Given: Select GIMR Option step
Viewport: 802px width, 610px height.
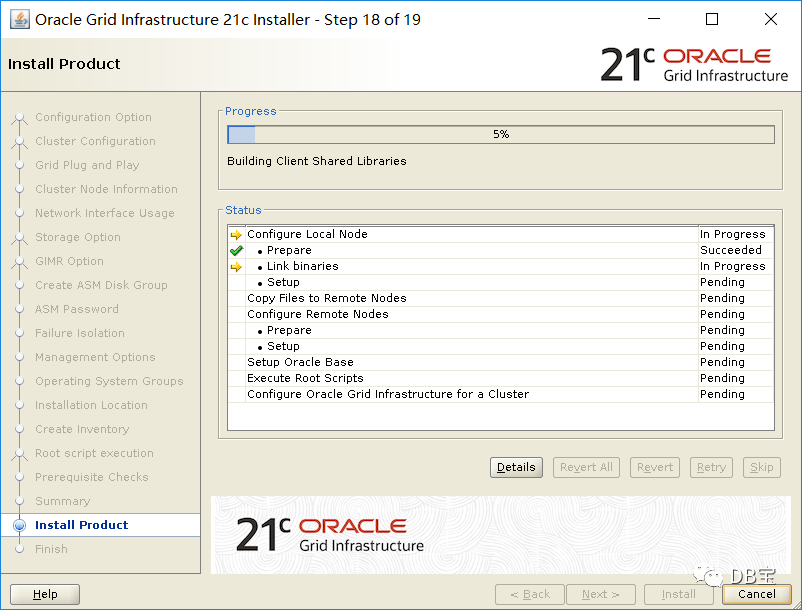Looking at the screenshot, I should tap(69, 261).
